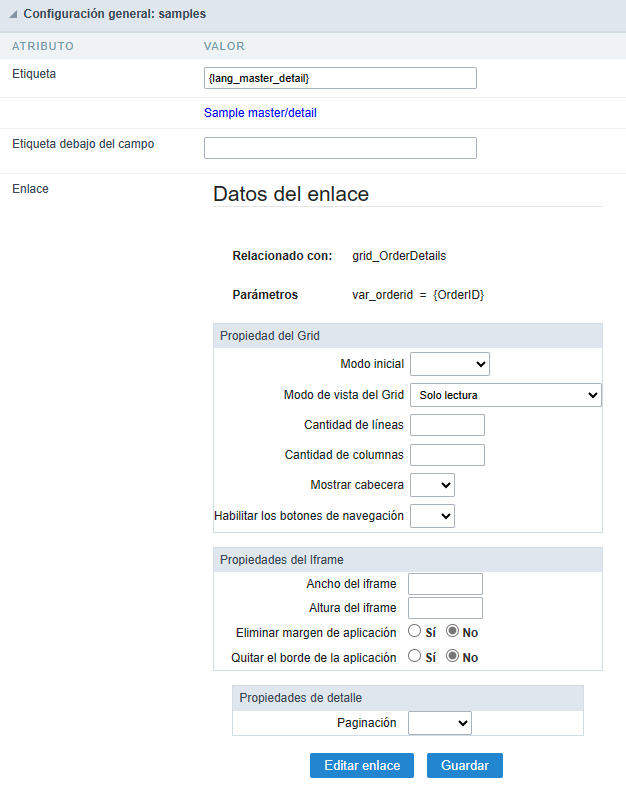Select Sí for Eliminar margen de aplicación
This screenshot has height=792, width=626.
415,632
